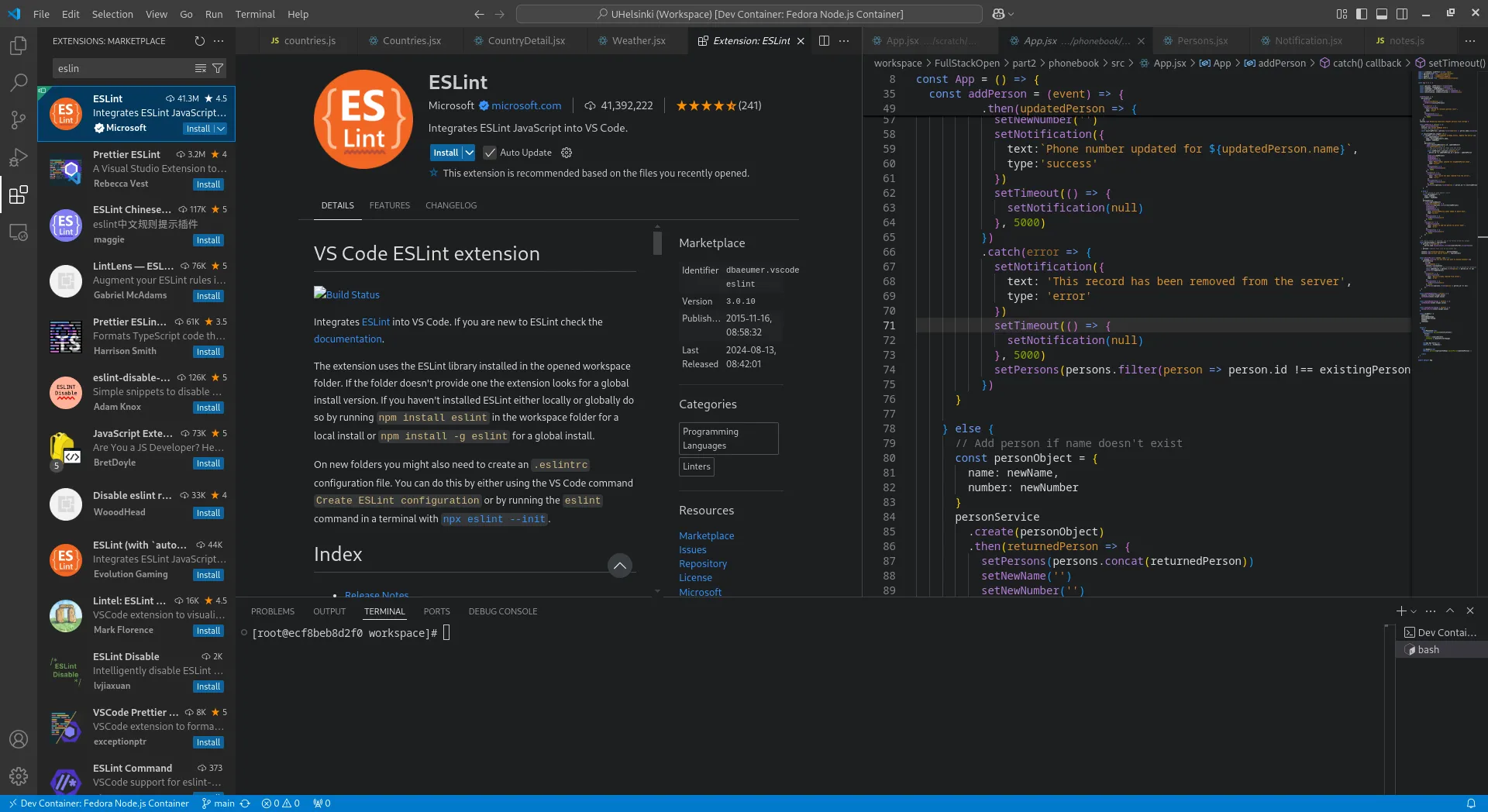Toggle primary side bar visibility
This screenshot has width=1488, height=812.
(x=1362, y=14)
